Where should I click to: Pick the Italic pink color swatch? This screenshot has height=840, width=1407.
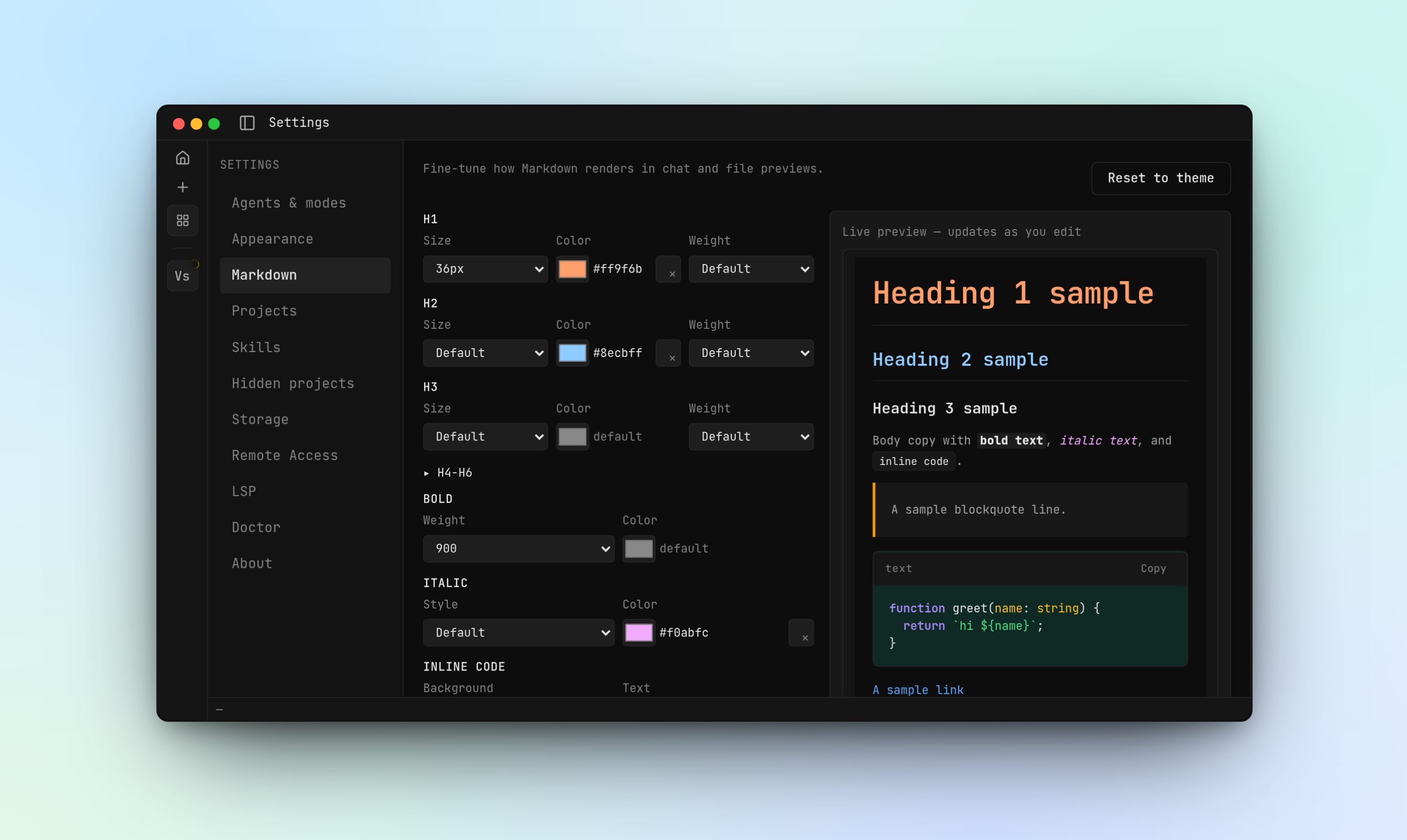coord(639,633)
